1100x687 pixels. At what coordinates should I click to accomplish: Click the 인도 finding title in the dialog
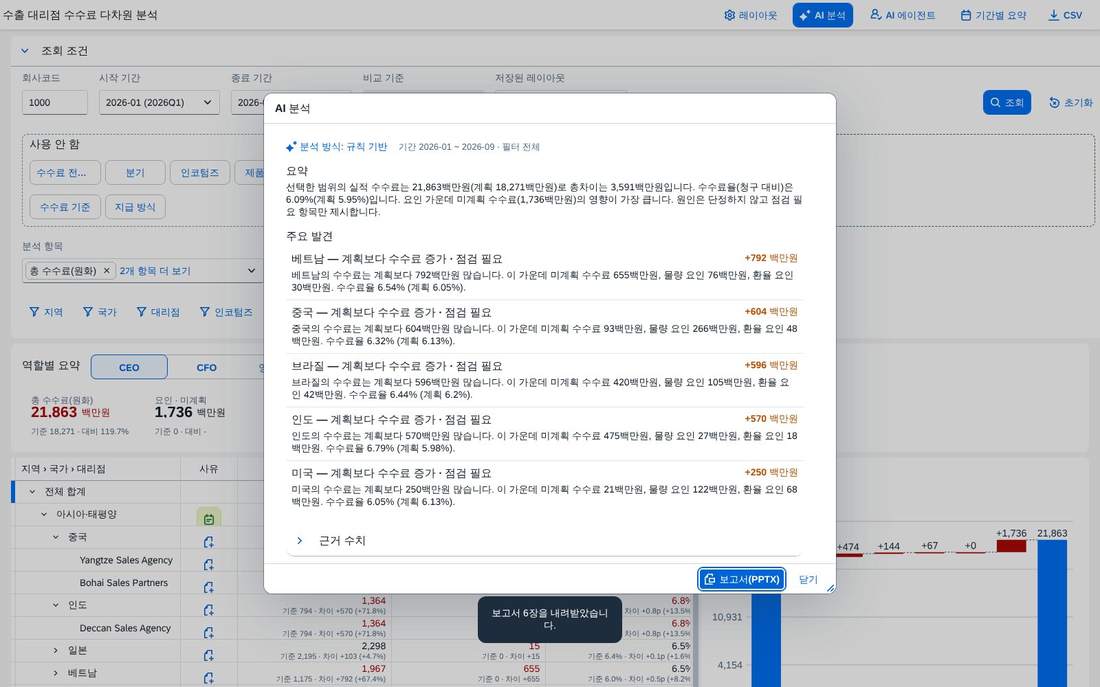click(x=391, y=420)
